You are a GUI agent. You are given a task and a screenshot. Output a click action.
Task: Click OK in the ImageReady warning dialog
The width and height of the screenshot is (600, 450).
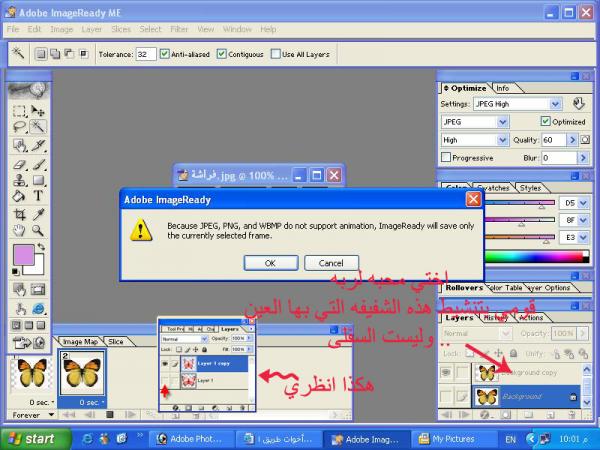[x=271, y=263]
